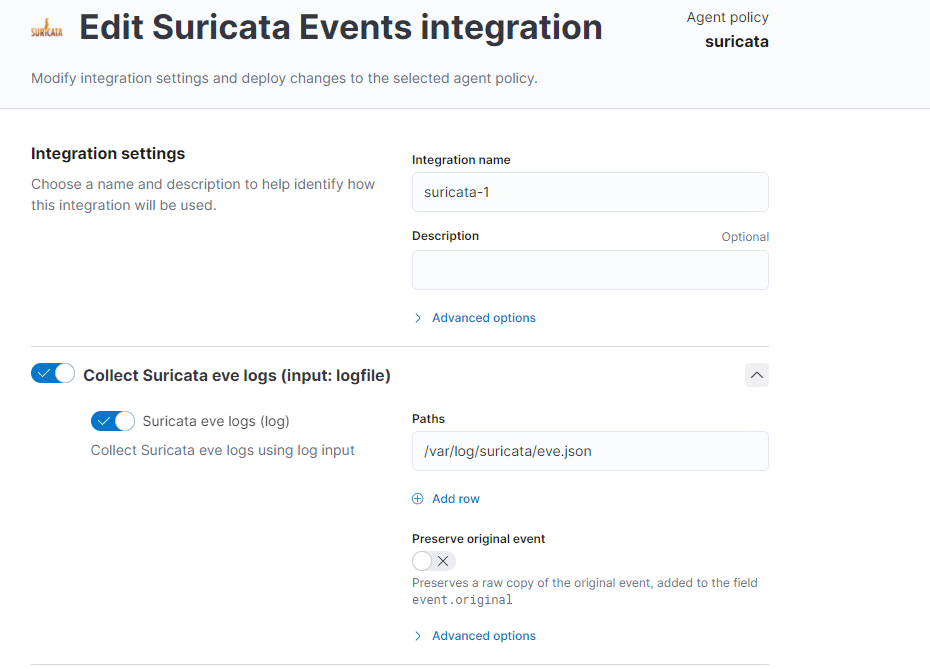Screen dimensions: 930x669
Task: Click the plus icon beside Add row
Action: [418, 498]
